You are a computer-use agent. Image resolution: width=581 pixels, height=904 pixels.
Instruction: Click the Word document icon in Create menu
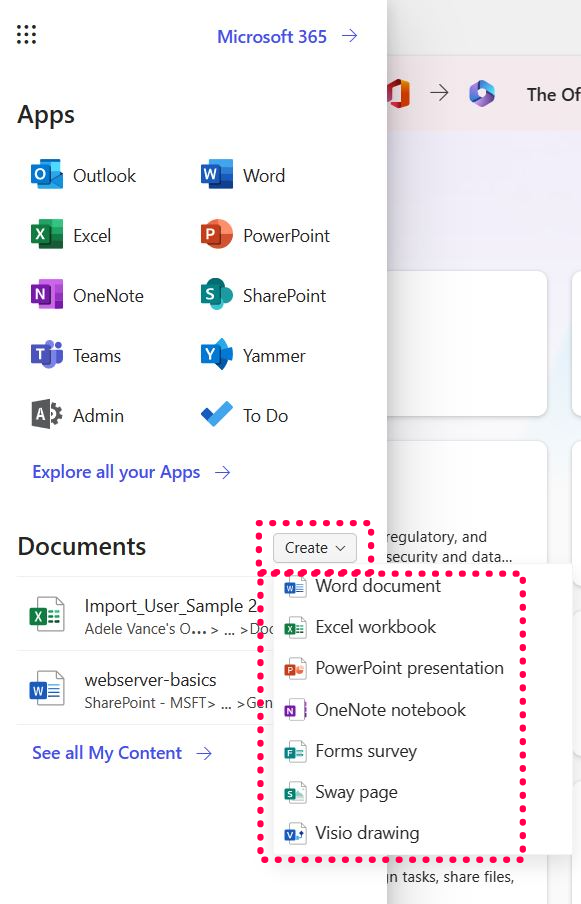[x=295, y=587]
